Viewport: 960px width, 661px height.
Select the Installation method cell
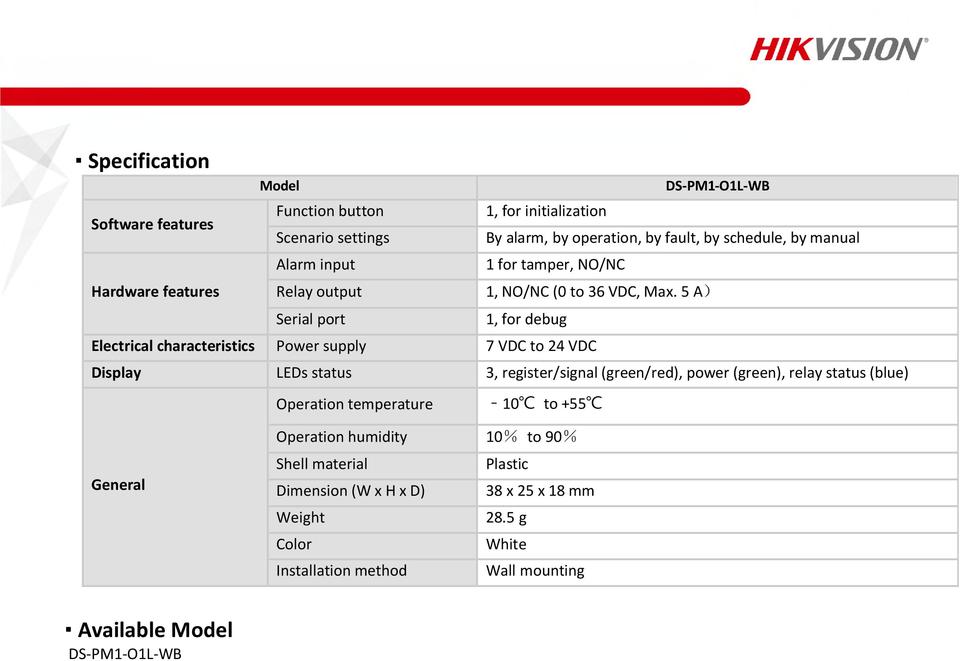click(372, 572)
